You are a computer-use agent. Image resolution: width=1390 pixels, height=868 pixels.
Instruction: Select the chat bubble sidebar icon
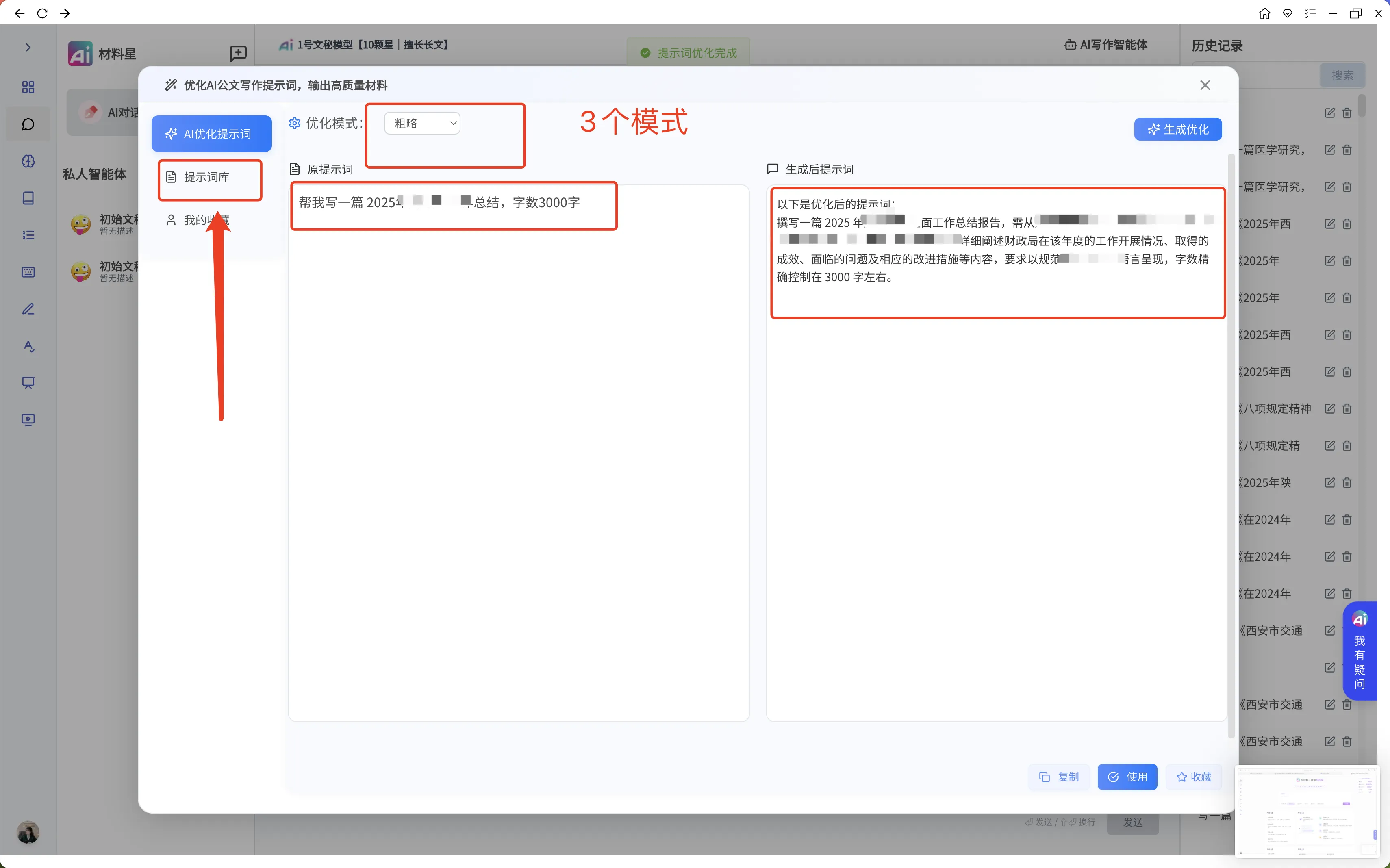pyautogui.click(x=28, y=124)
